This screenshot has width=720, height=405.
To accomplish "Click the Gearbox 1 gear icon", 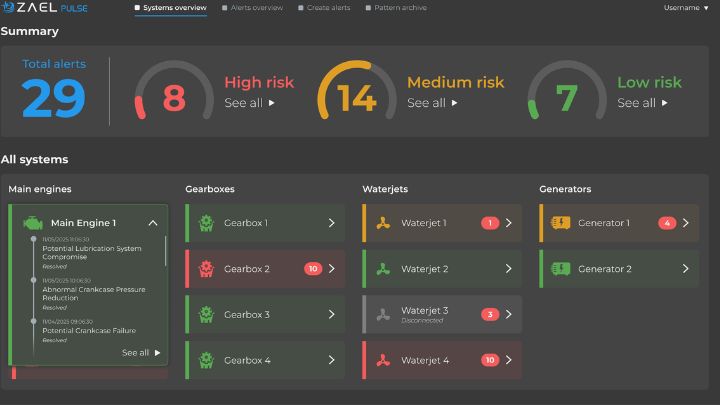I will point(207,223).
